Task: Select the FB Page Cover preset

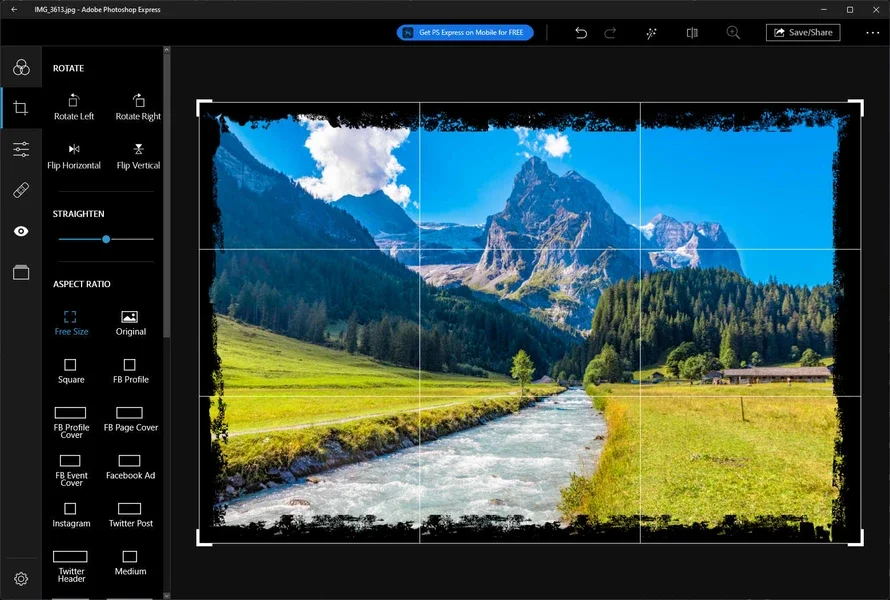Action: (x=130, y=417)
